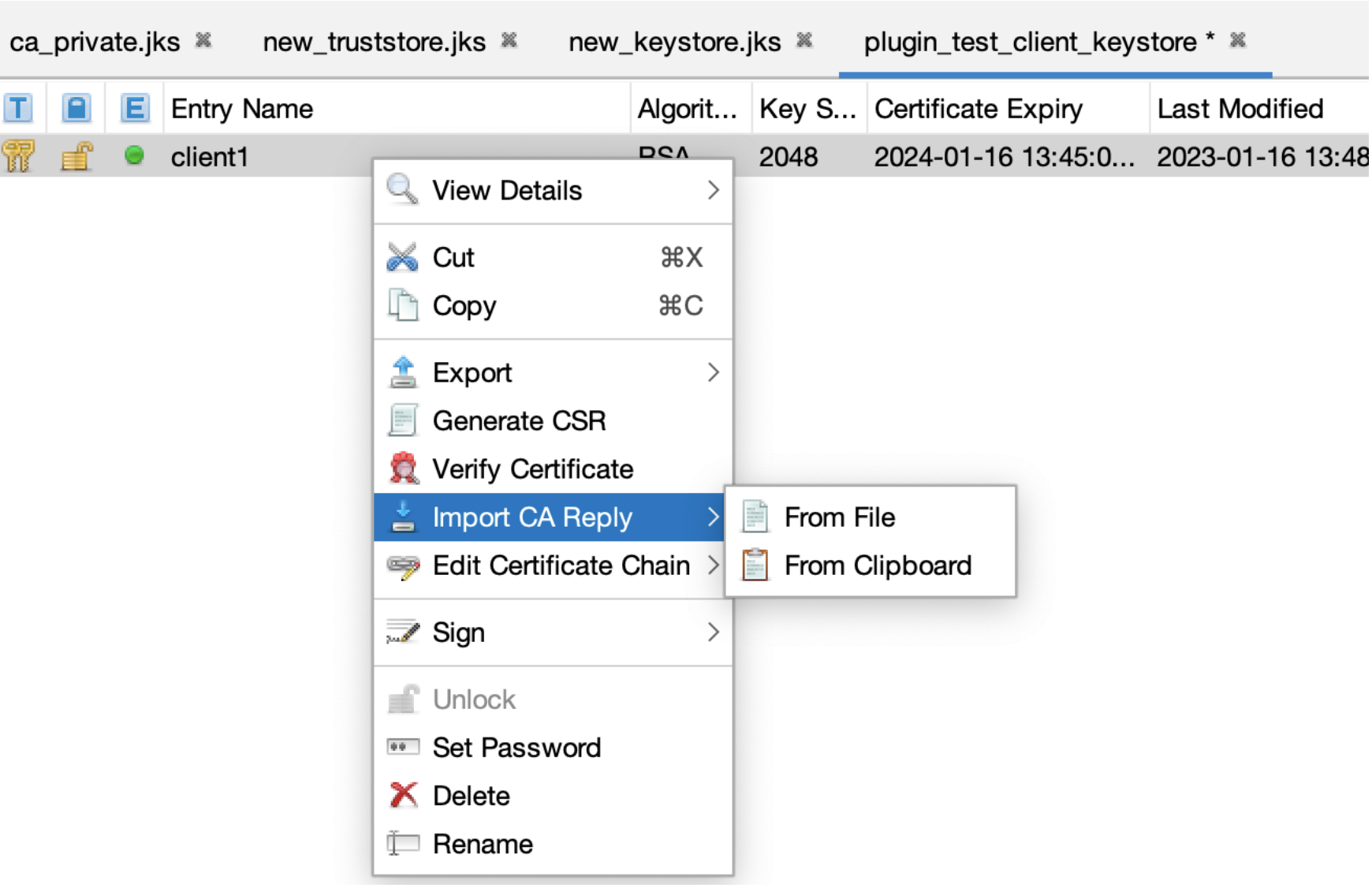Click the key pair icon for client1
The image size is (1372, 888).
point(19,156)
